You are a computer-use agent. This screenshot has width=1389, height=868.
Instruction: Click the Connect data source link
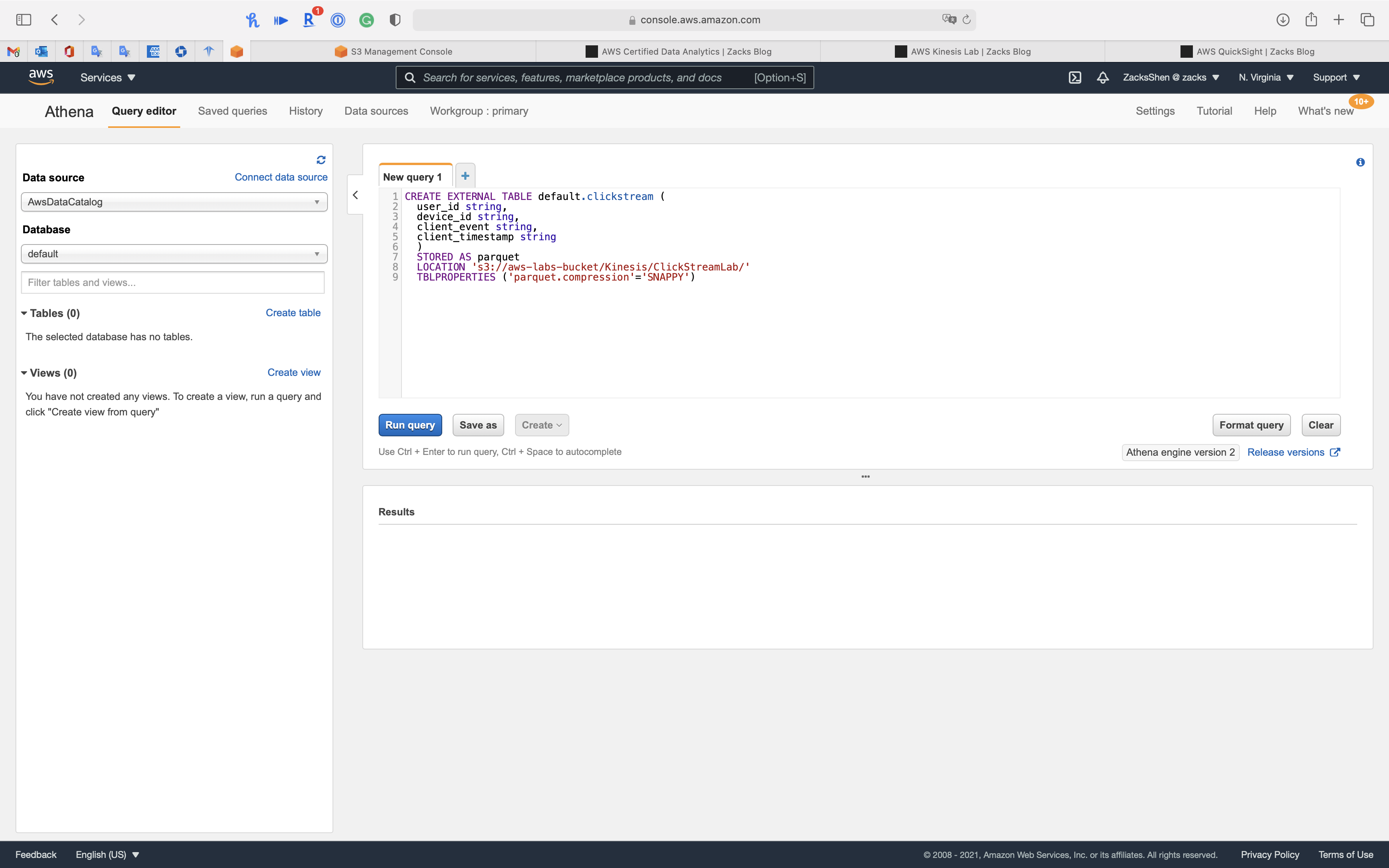281,177
